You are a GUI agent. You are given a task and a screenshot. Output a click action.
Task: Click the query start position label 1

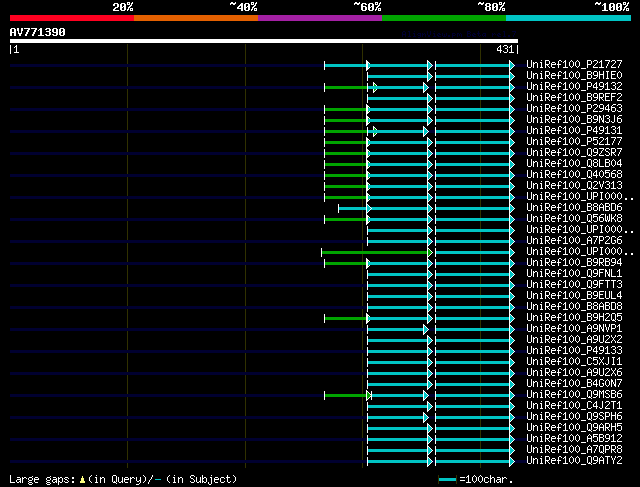coord(15,49)
